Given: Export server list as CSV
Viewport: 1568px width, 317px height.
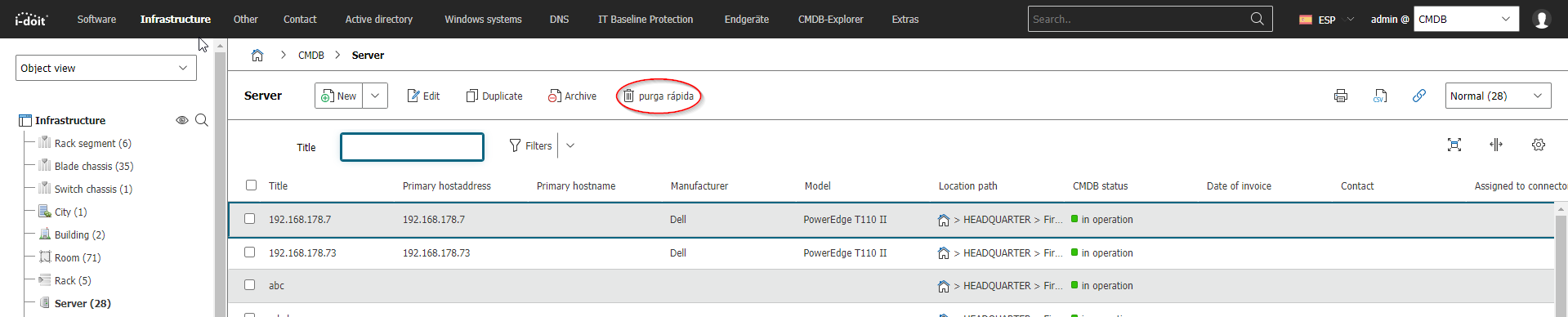Looking at the screenshot, I should pos(1380,96).
